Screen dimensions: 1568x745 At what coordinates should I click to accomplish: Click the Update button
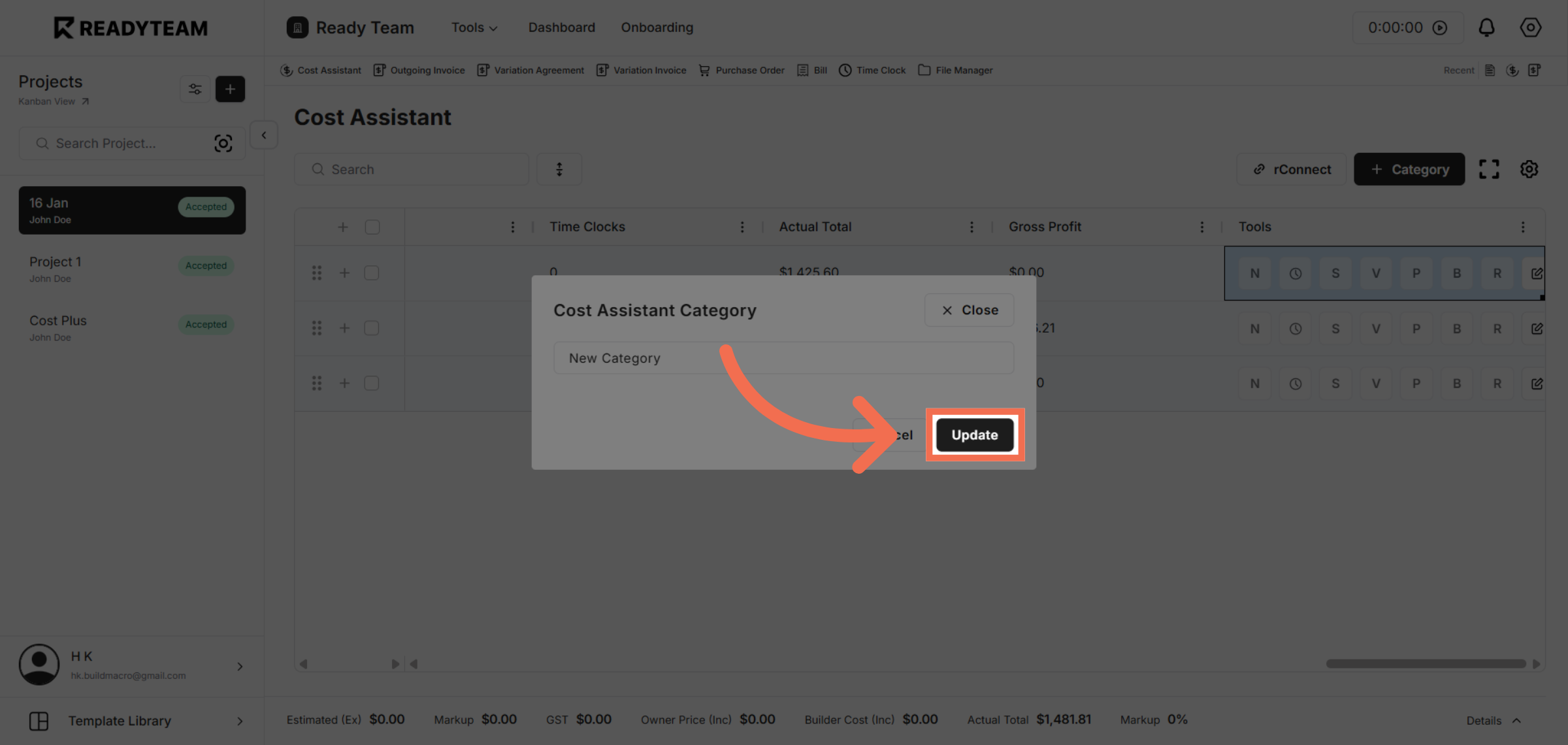[974, 435]
